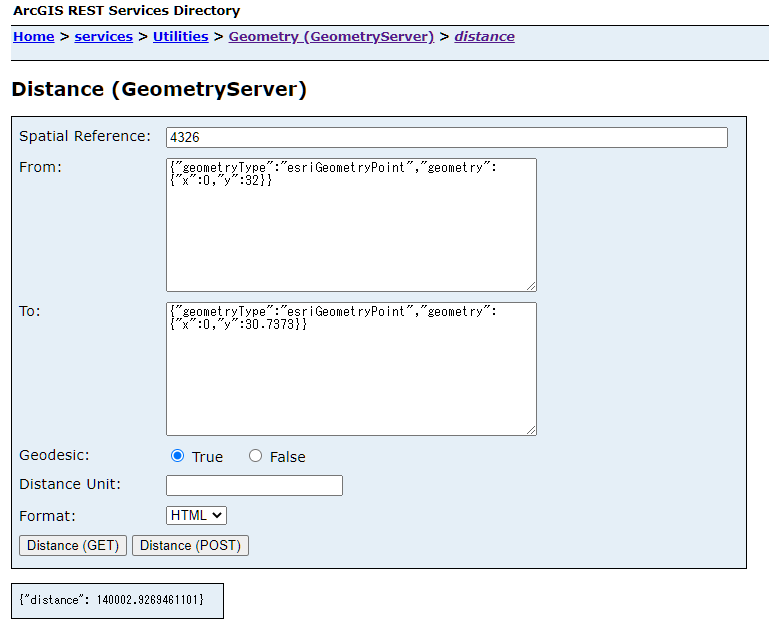The height and width of the screenshot is (630, 769).
Task: Click the Spatial Reference input field
Action: pyautogui.click(x=447, y=137)
